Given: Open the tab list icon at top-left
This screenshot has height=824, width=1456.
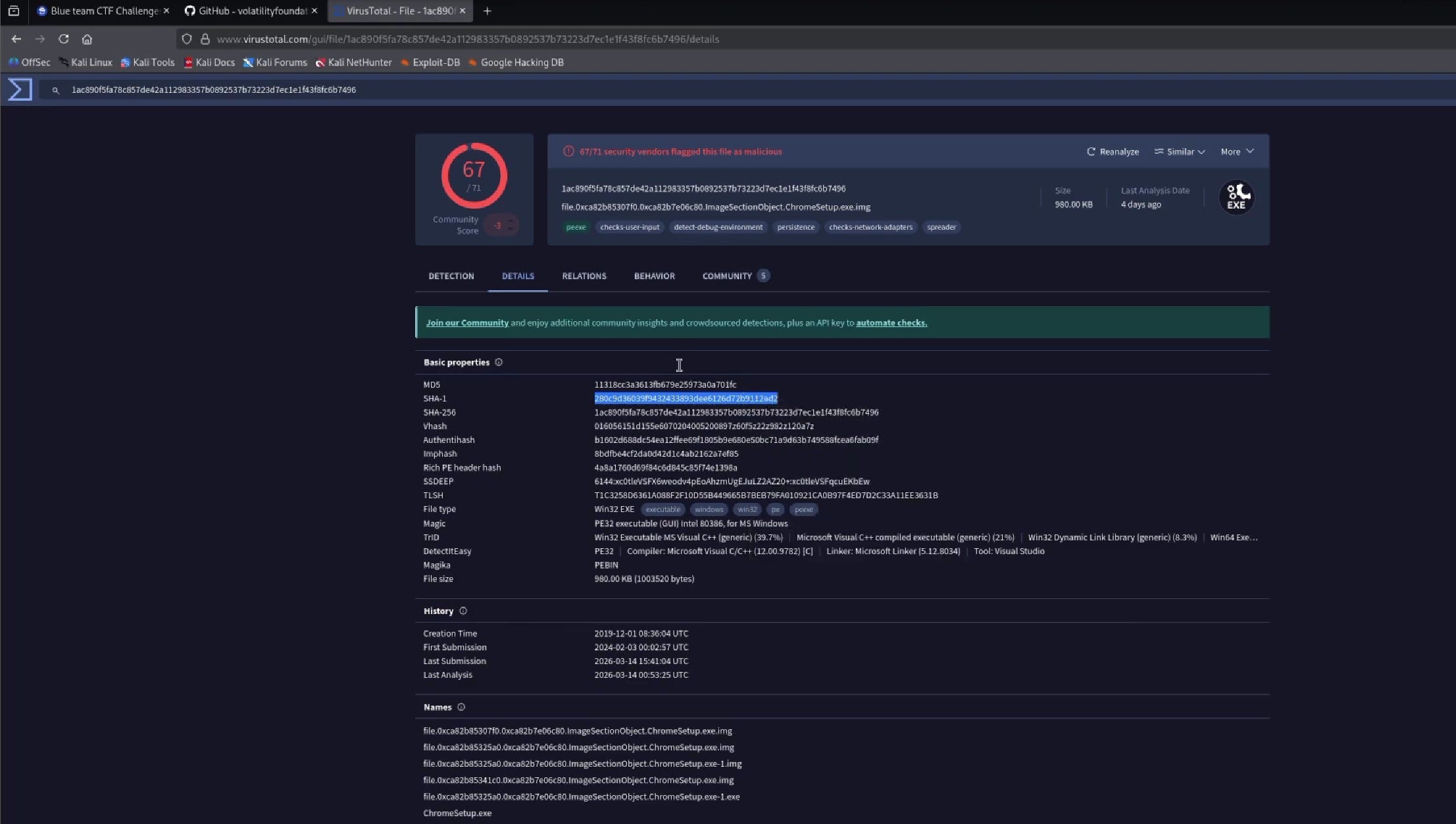Looking at the screenshot, I should (x=14, y=11).
